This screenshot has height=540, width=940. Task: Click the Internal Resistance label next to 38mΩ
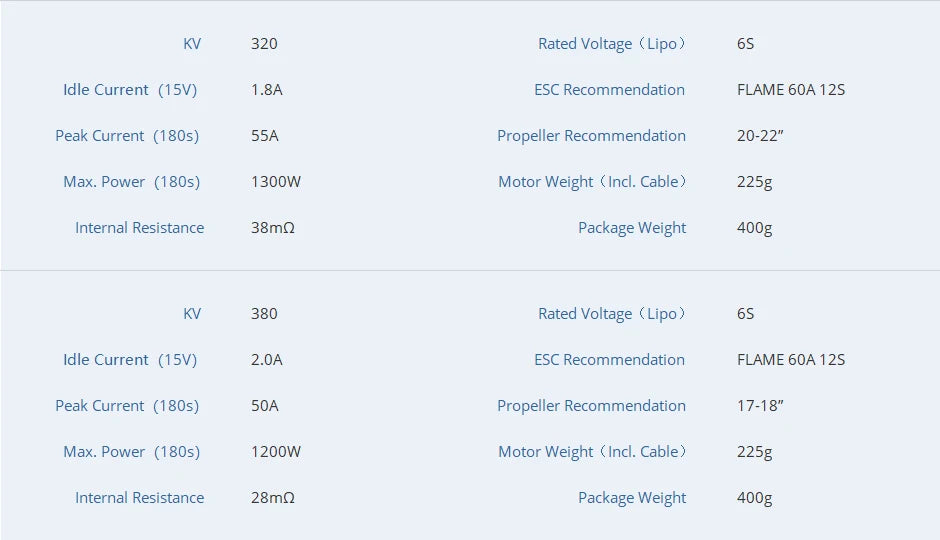tap(139, 228)
